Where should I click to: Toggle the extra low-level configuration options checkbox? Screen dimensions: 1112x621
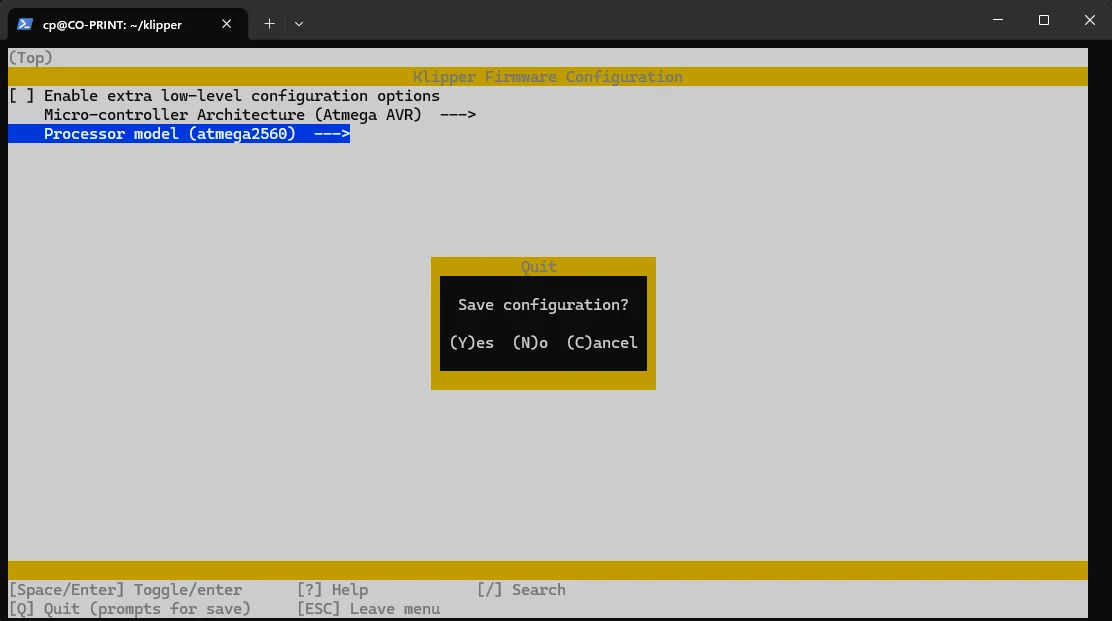[x=21, y=96]
